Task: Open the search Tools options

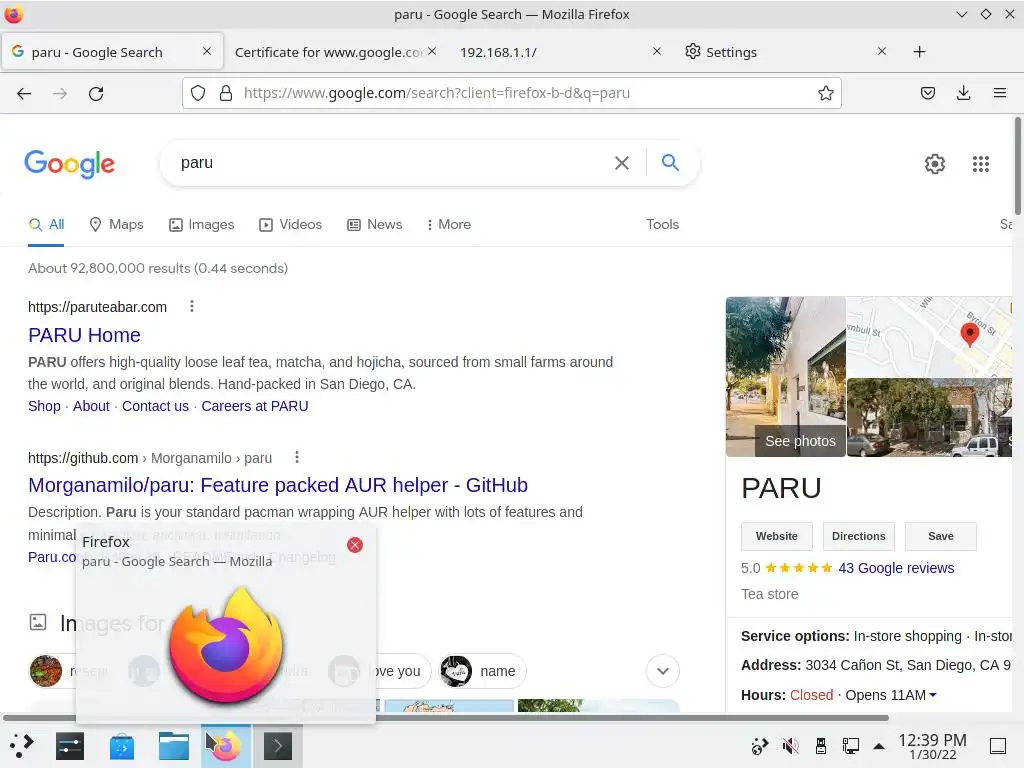Action: coord(662,225)
